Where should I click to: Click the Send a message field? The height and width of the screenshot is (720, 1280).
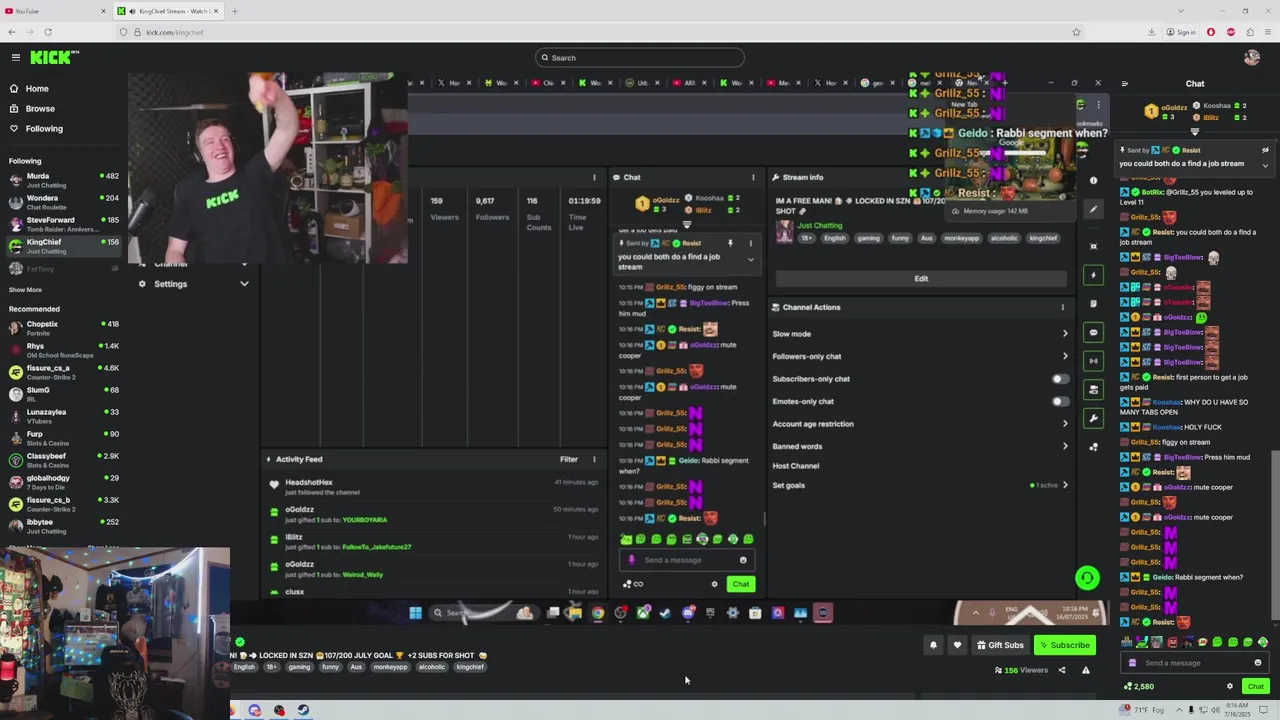[1195, 663]
